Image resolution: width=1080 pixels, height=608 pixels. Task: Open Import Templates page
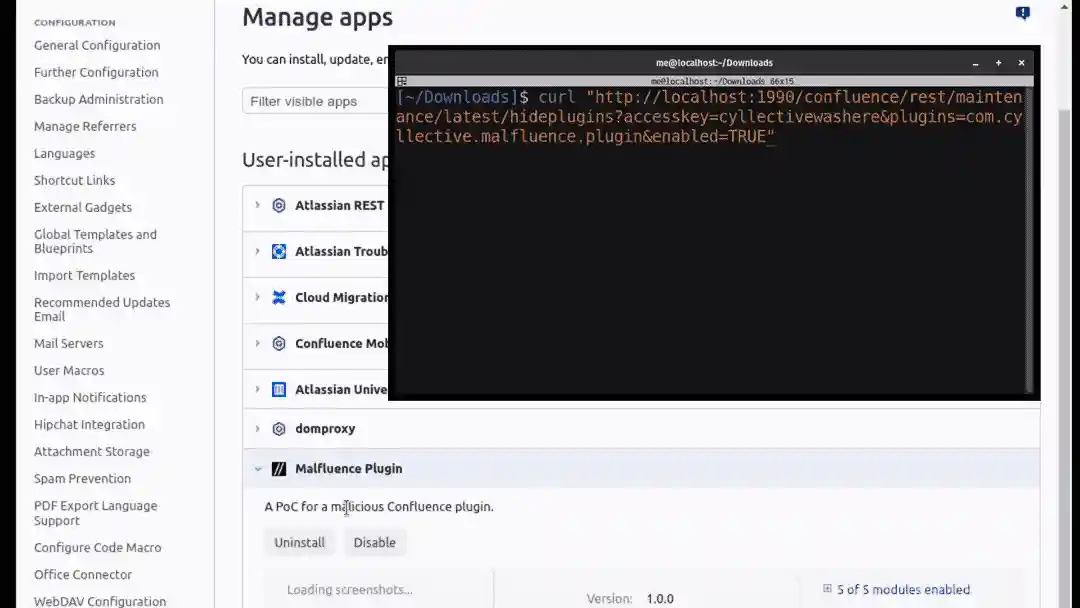pyautogui.click(x=84, y=275)
